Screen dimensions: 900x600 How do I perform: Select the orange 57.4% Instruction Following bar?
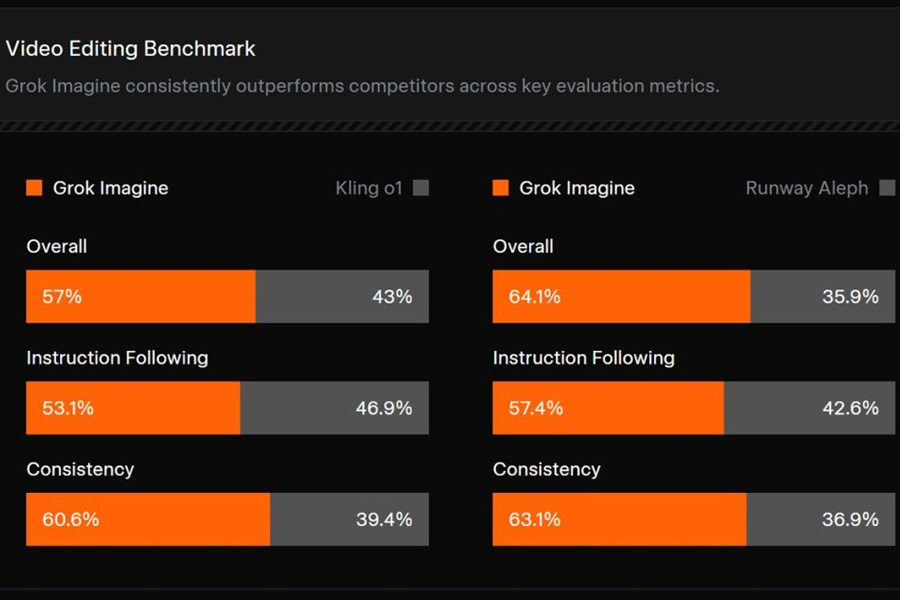[608, 408]
